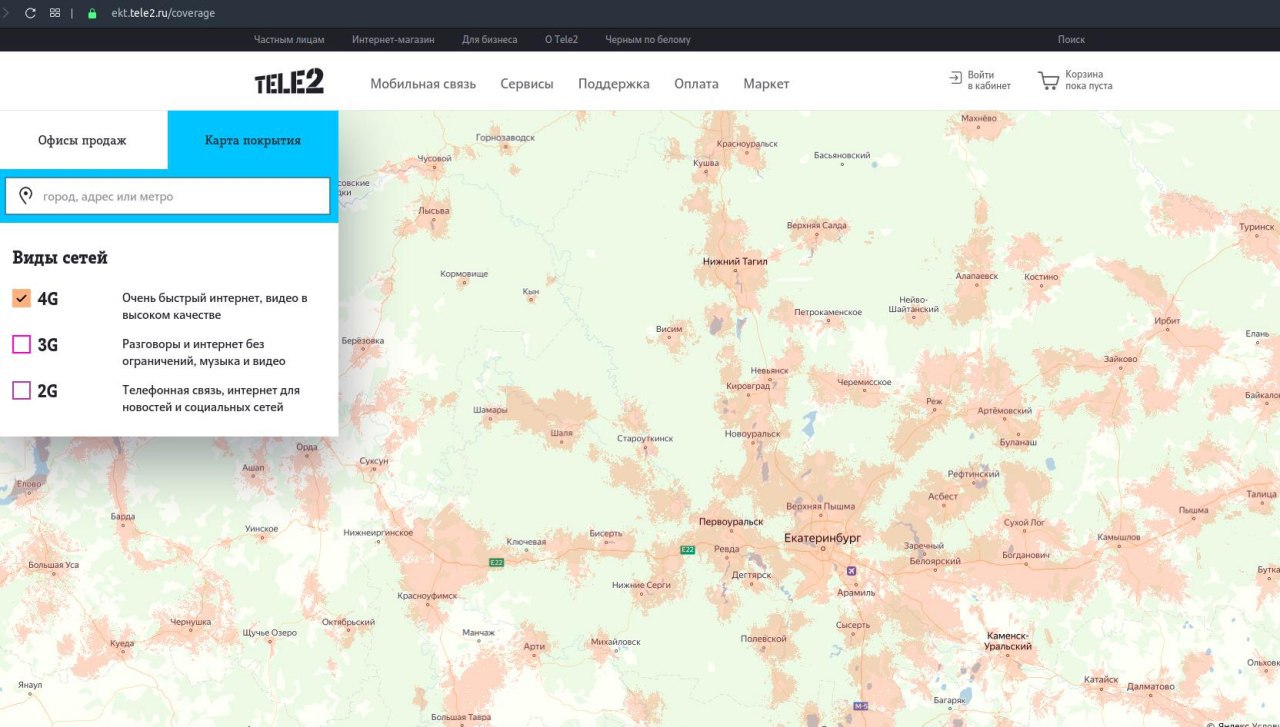
Task: Click Реж label on the map
Action: [x=935, y=401]
